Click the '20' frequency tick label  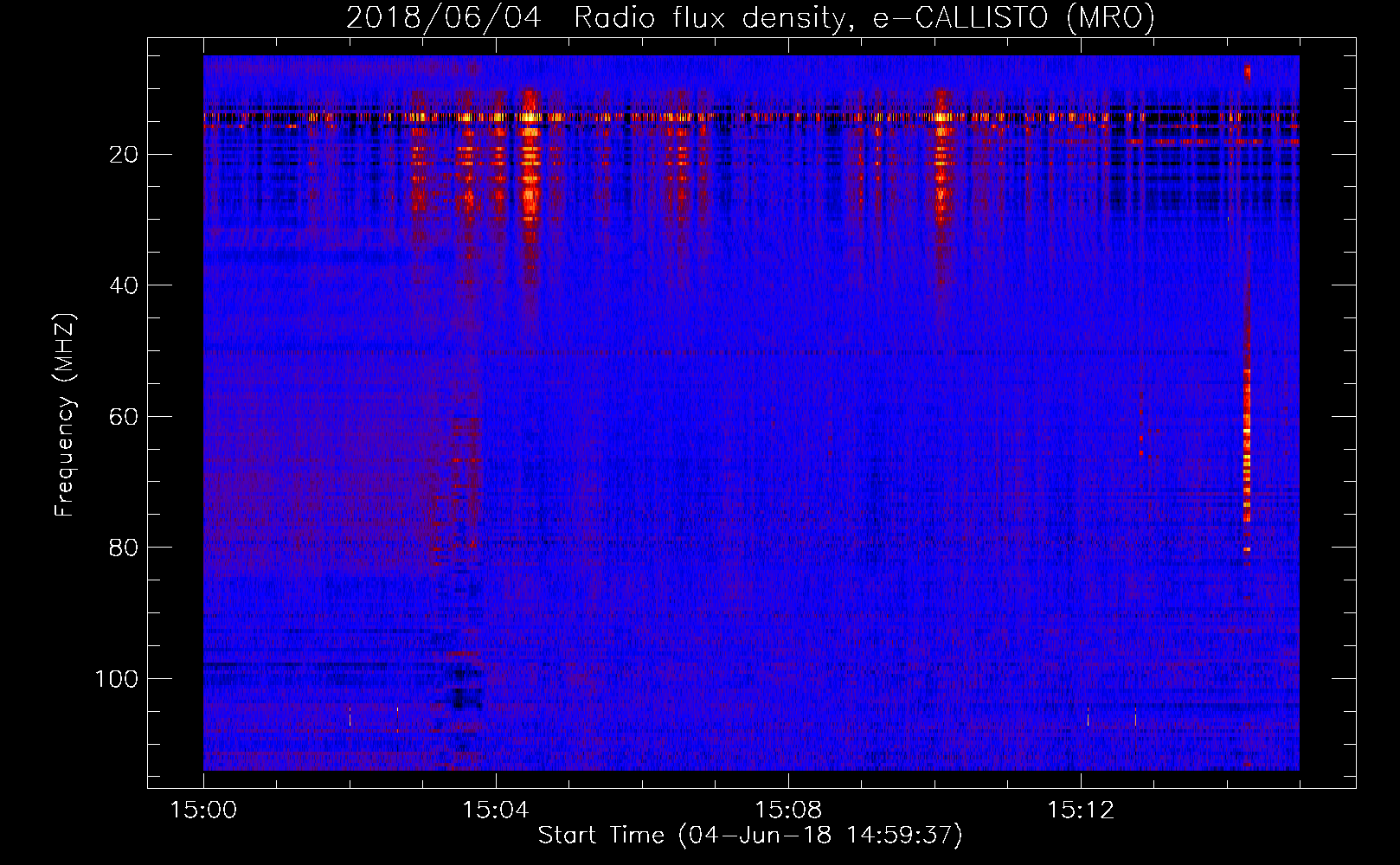tap(124, 155)
